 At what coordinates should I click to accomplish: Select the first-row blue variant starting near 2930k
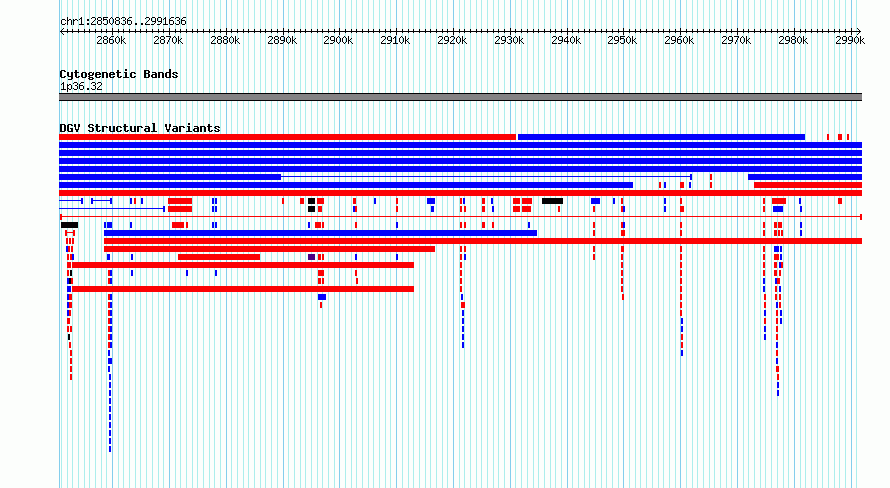click(x=661, y=137)
